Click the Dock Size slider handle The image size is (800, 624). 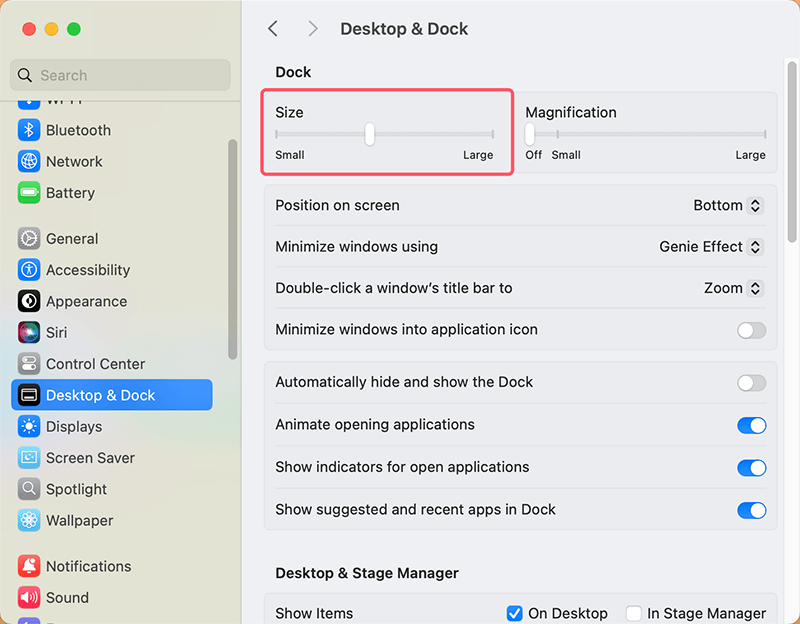click(x=370, y=134)
